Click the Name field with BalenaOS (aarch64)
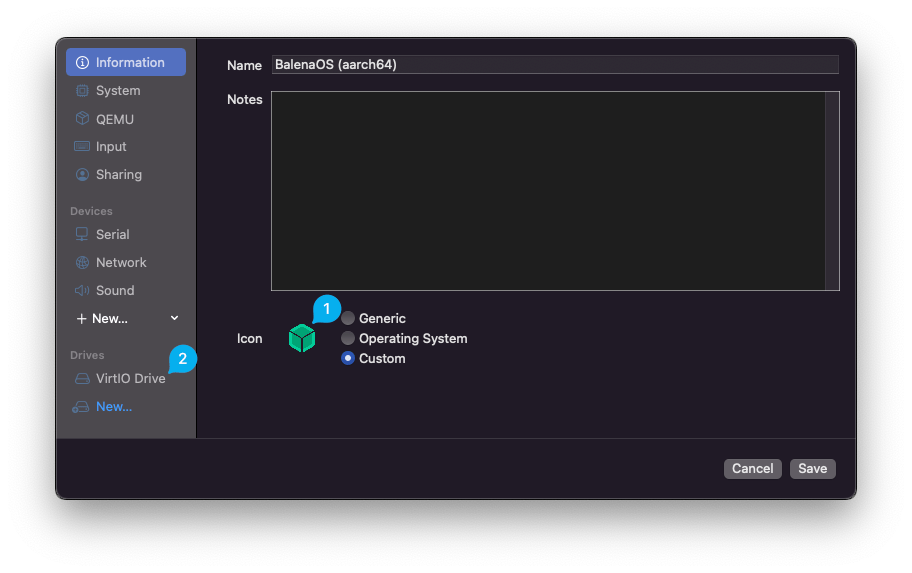The height and width of the screenshot is (573, 912). [555, 65]
